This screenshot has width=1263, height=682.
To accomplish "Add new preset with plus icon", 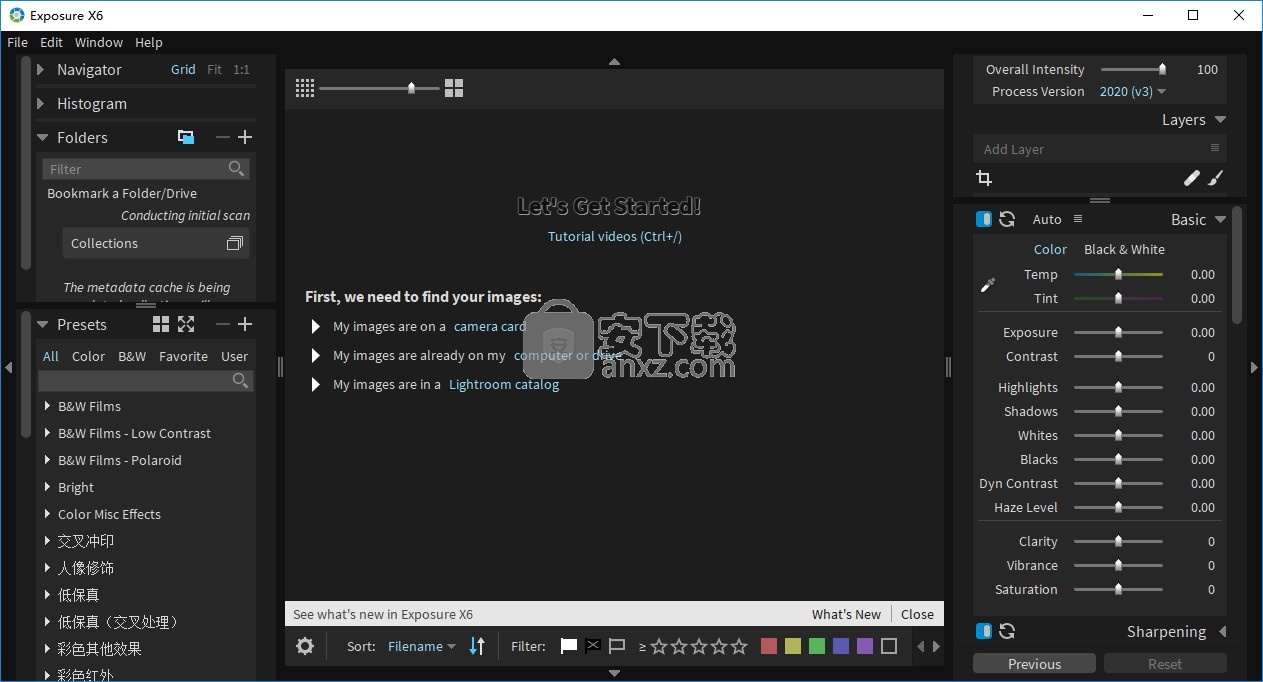I will [x=245, y=324].
